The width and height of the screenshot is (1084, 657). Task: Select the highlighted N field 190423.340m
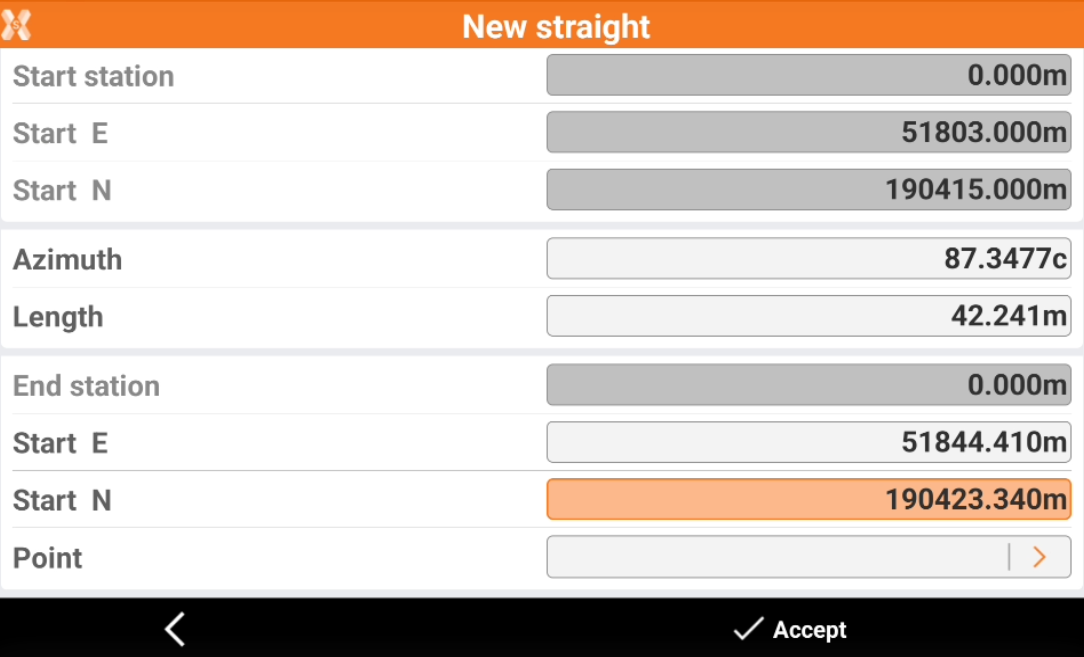(x=808, y=500)
